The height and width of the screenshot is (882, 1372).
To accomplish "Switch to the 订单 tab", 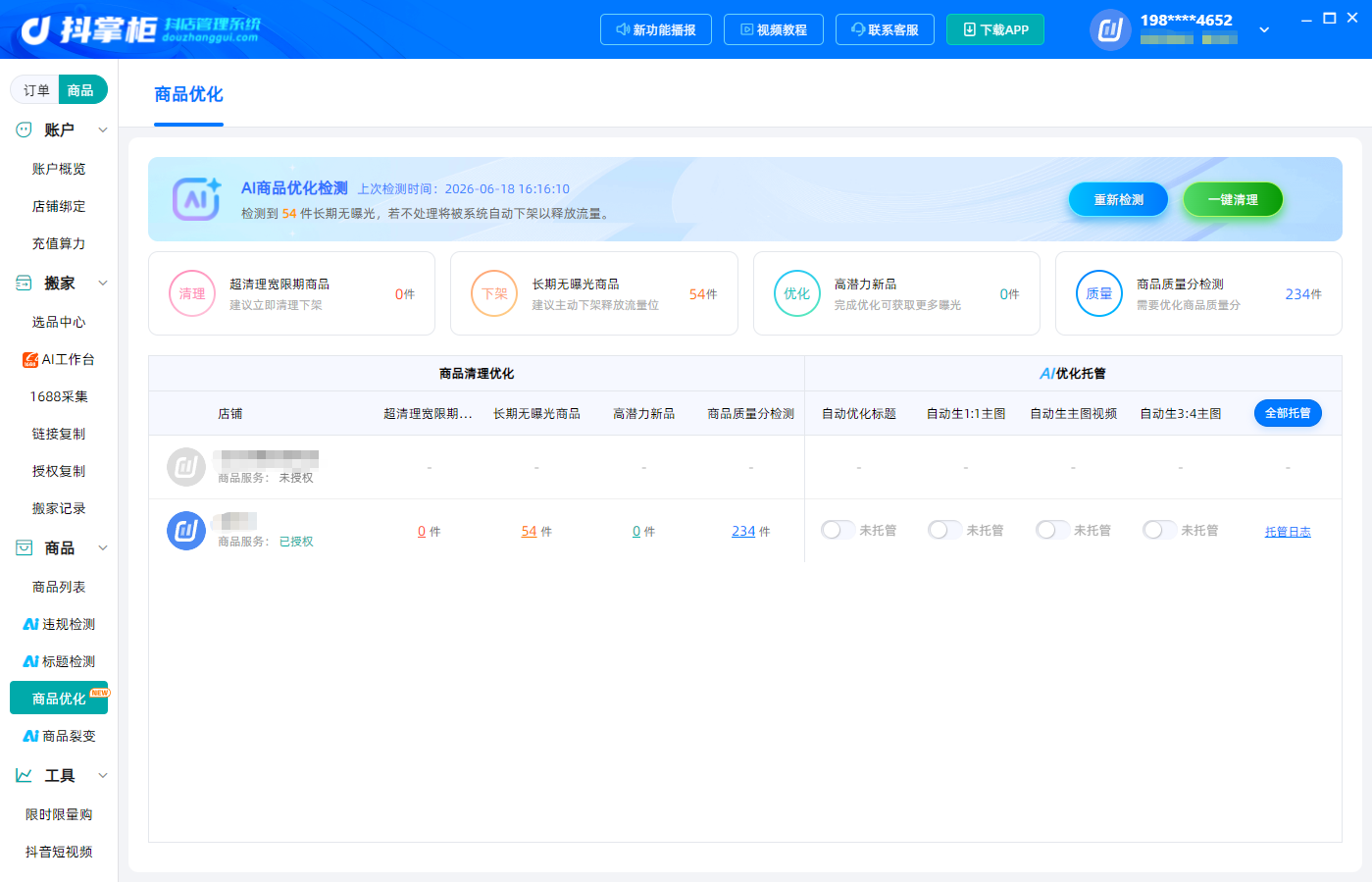I will click(36, 90).
